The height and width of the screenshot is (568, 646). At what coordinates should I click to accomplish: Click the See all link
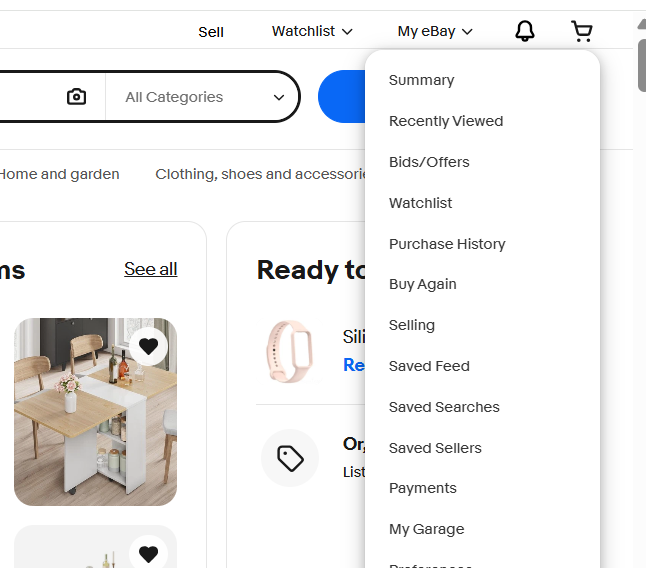[151, 269]
